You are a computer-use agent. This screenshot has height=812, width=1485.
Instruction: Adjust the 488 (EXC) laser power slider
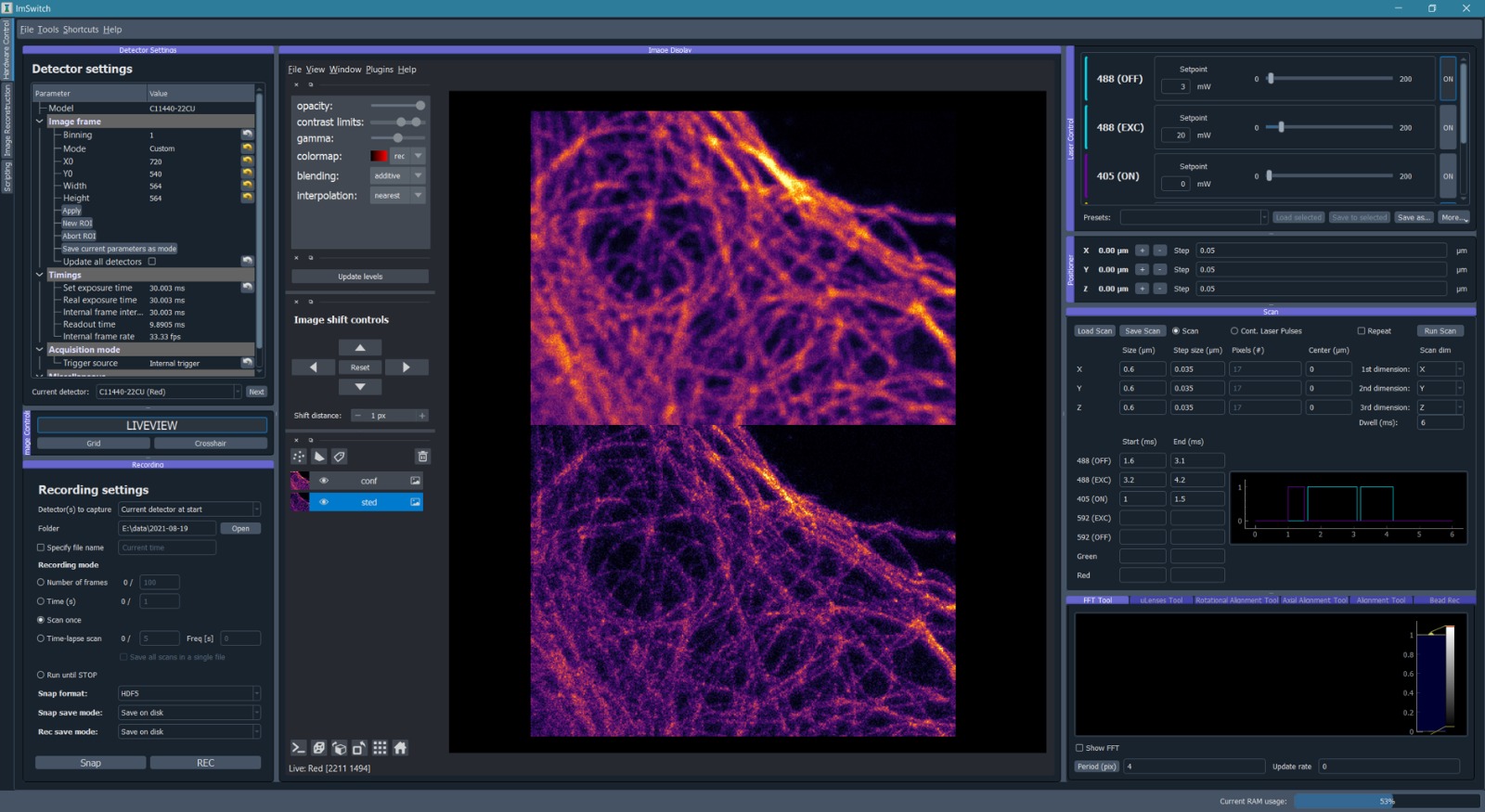tap(1281, 127)
